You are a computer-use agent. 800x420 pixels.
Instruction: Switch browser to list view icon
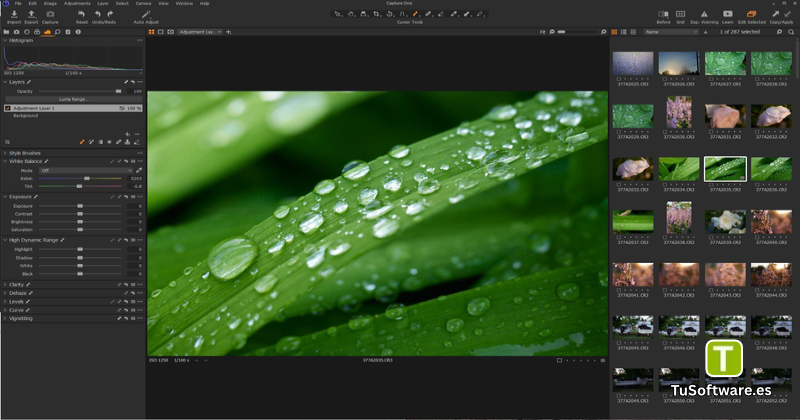tap(623, 32)
